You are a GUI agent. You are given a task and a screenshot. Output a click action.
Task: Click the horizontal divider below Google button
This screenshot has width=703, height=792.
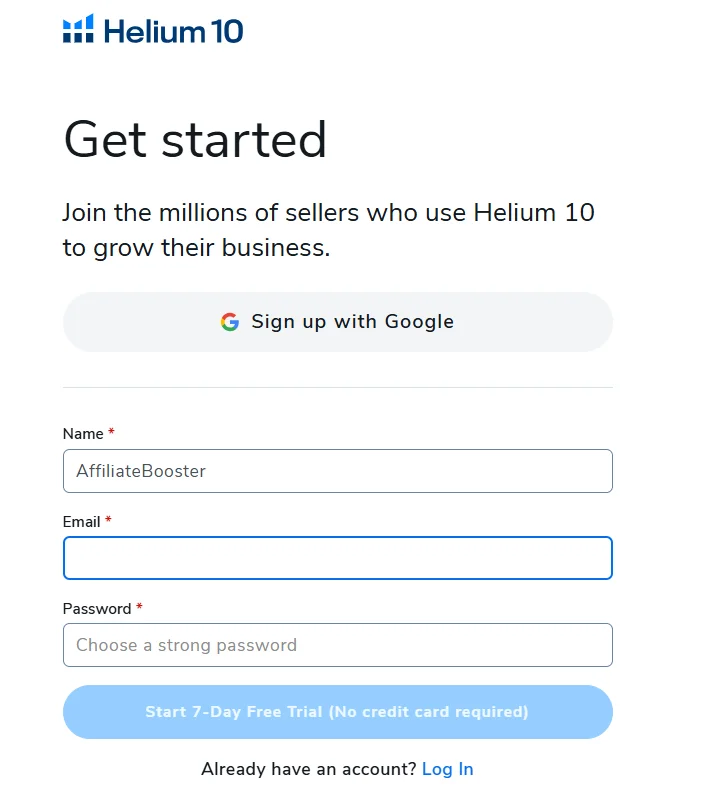pyautogui.click(x=337, y=387)
